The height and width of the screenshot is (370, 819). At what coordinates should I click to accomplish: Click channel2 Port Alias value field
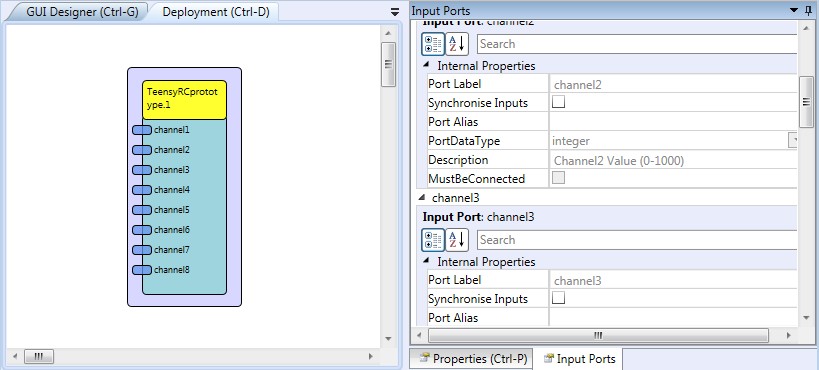(x=673, y=122)
